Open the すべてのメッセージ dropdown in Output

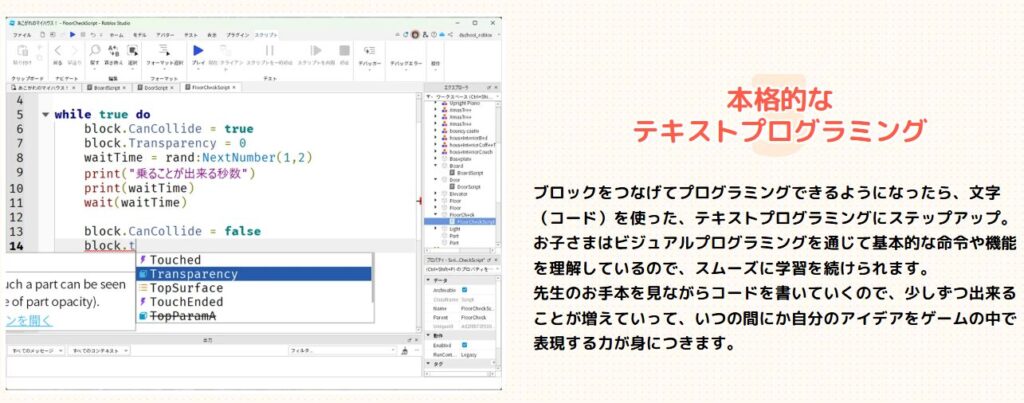click(36, 351)
